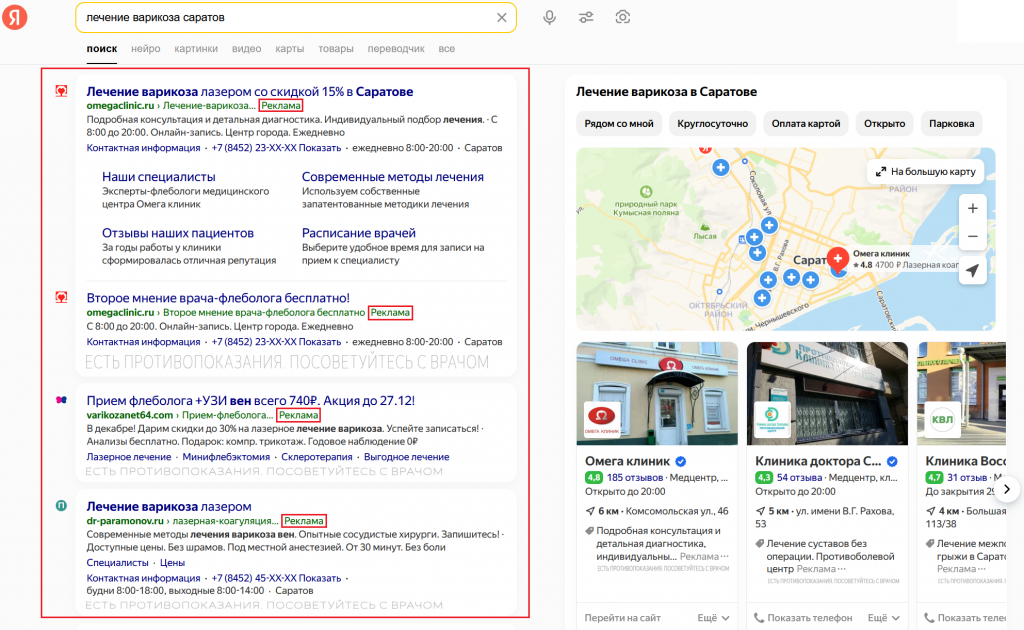Open dr-paramonov.ru 'Лечение варикоза лазером' result
Viewport: 1024px width, 630px height.
tap(168, 506)
